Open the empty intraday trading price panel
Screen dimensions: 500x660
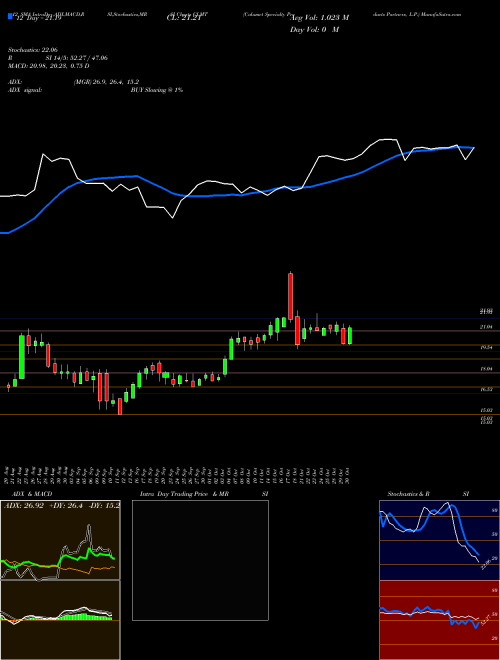click(x=200, y=560)
